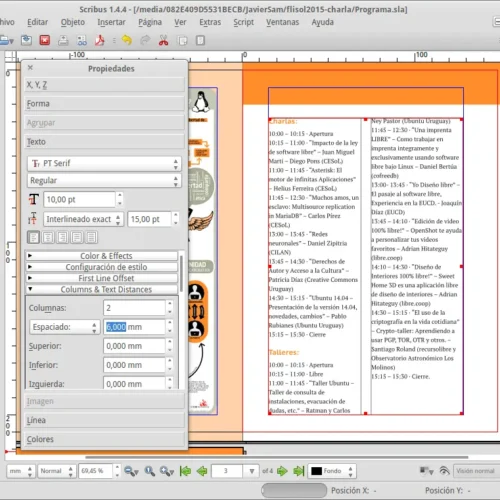Open the Ventanas menu
This screenshot has height=500, width=500.
[x=282, y=22]
